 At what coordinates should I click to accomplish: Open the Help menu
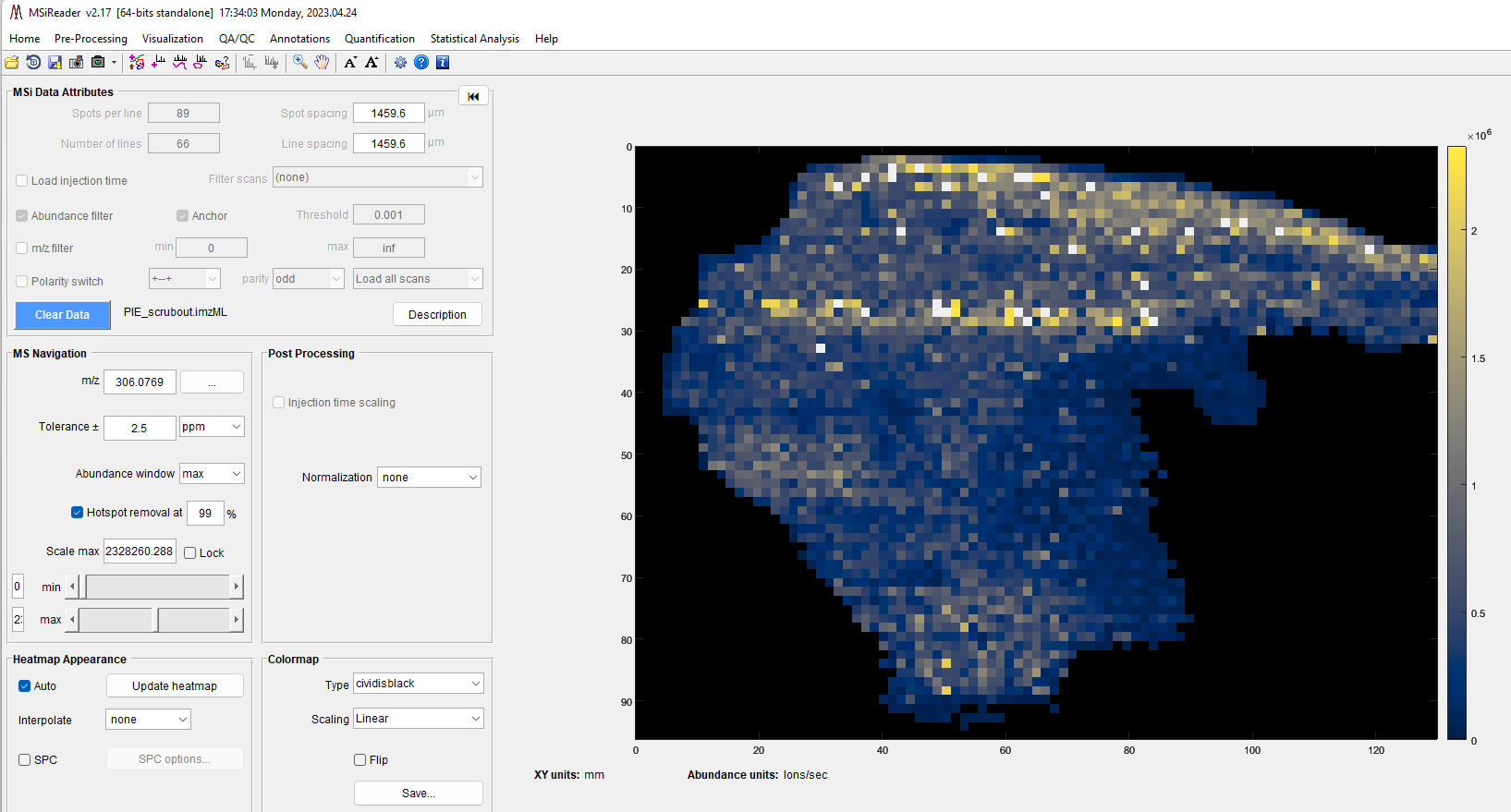click(546, 39)
